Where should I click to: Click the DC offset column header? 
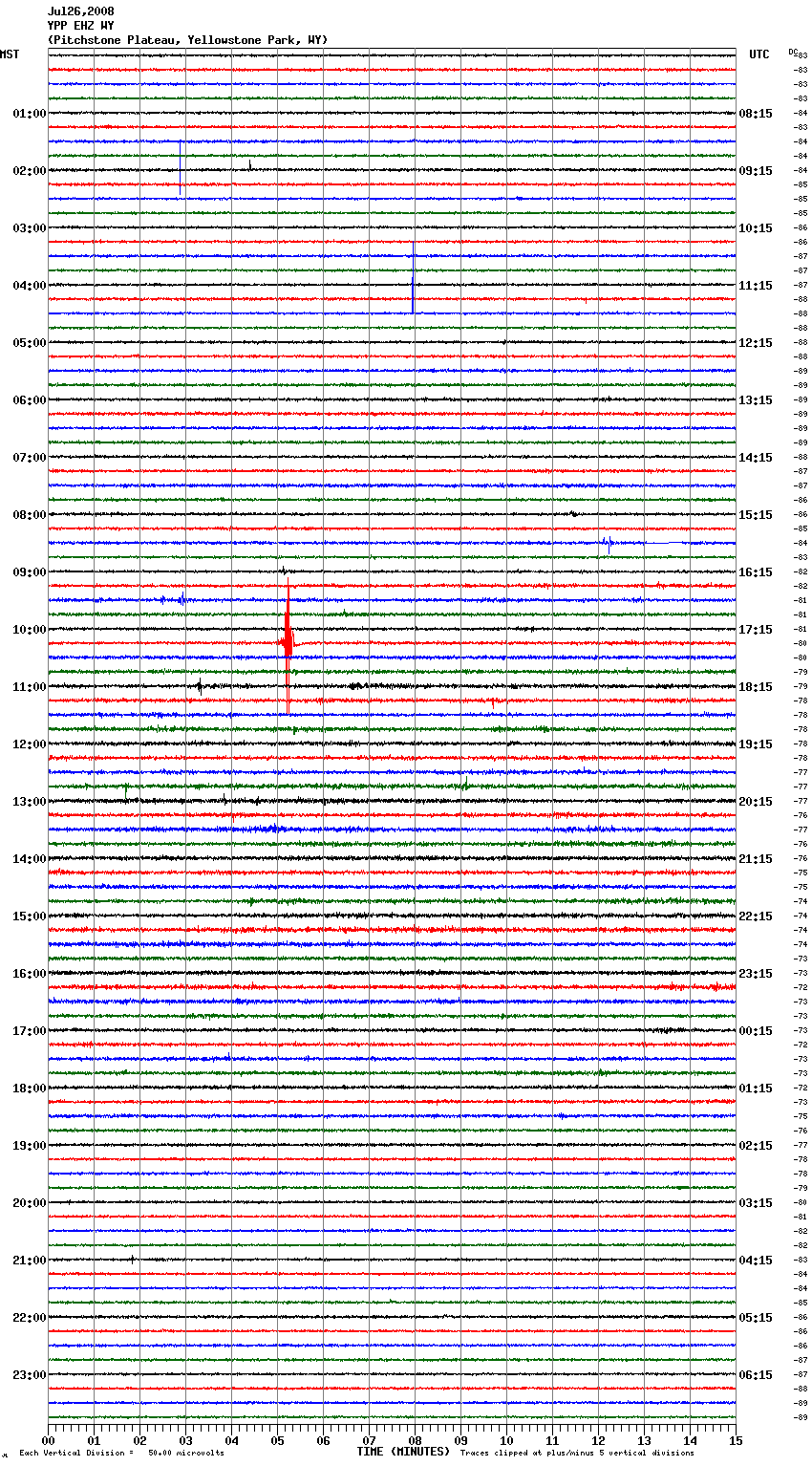[793, 53]
